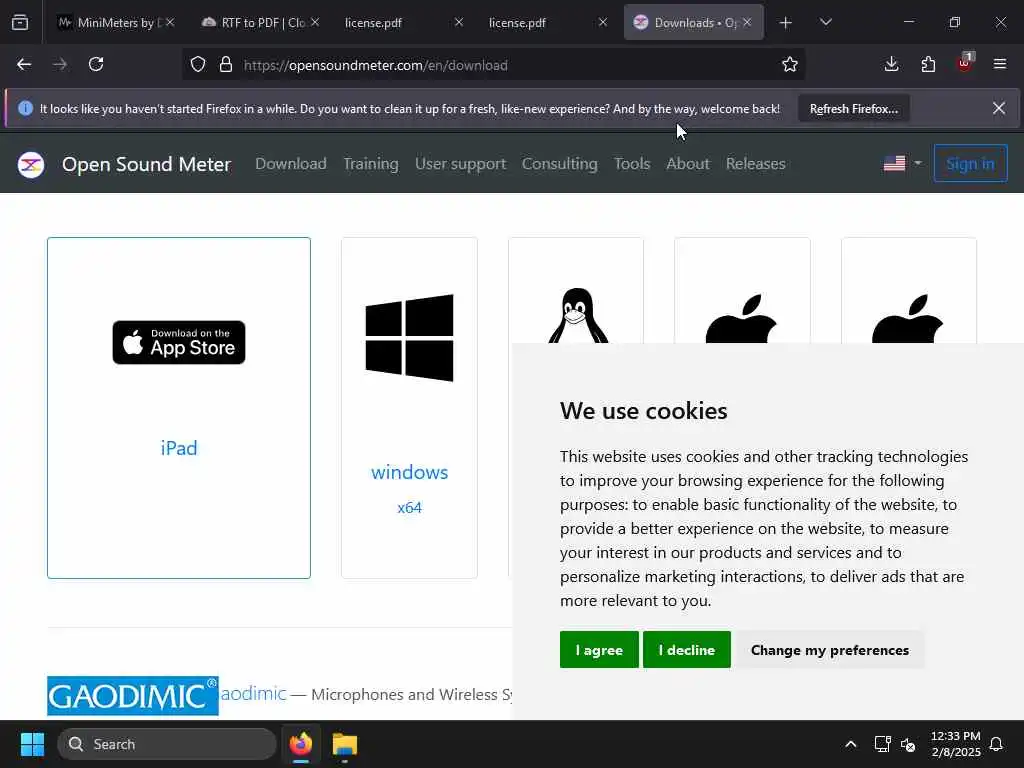Expand the US flag language dropdown
The height and width of the screenshot is (768, 1024).
(902, 163)
